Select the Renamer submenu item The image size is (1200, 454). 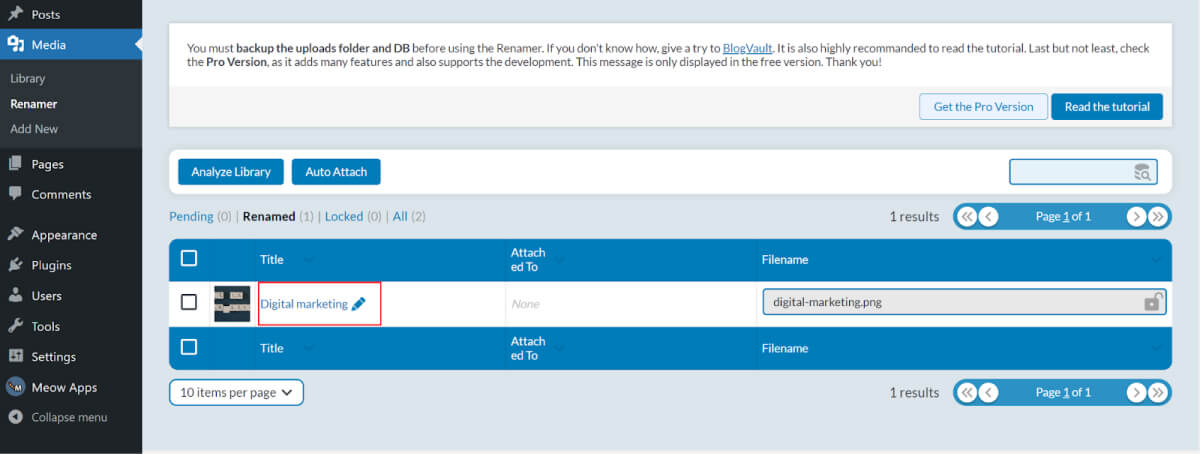coord(34,103)
